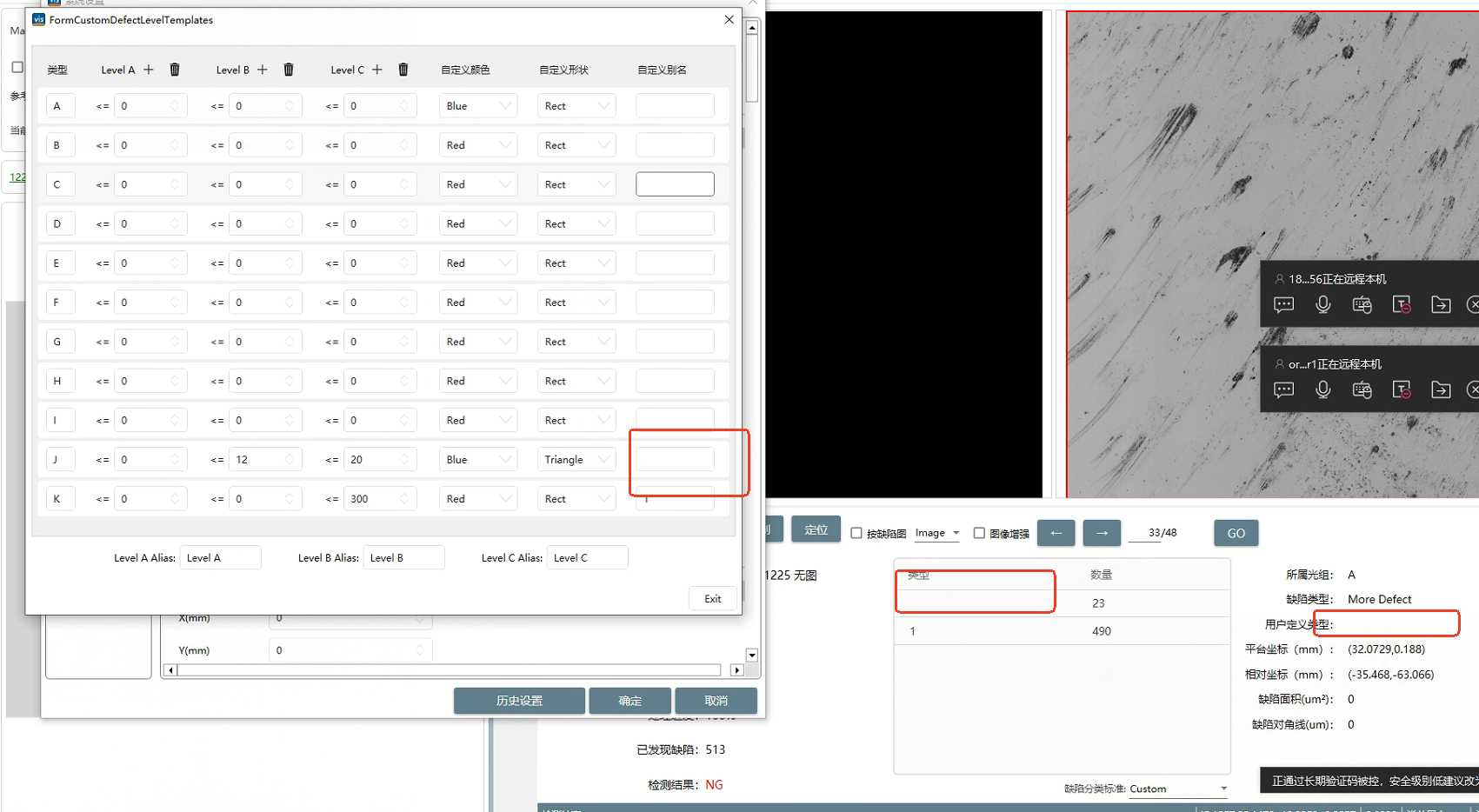Click Exit in the level templates dialog

click(x=713, y=598)
